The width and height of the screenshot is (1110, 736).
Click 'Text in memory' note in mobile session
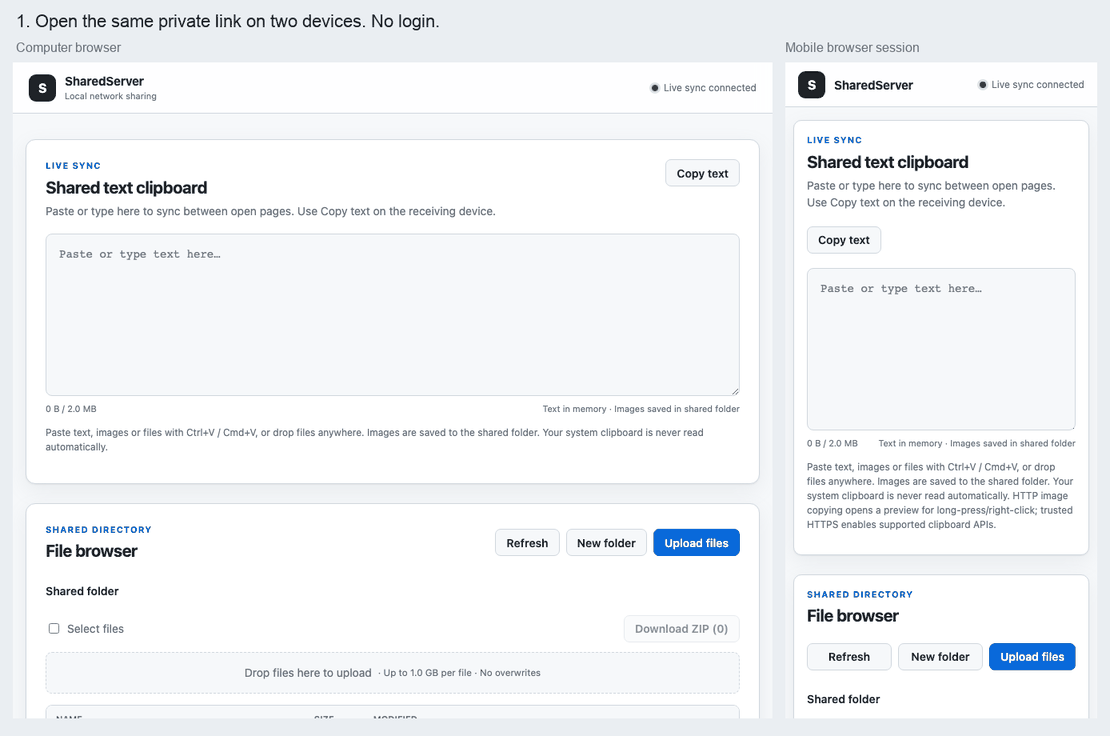[910, 444]
